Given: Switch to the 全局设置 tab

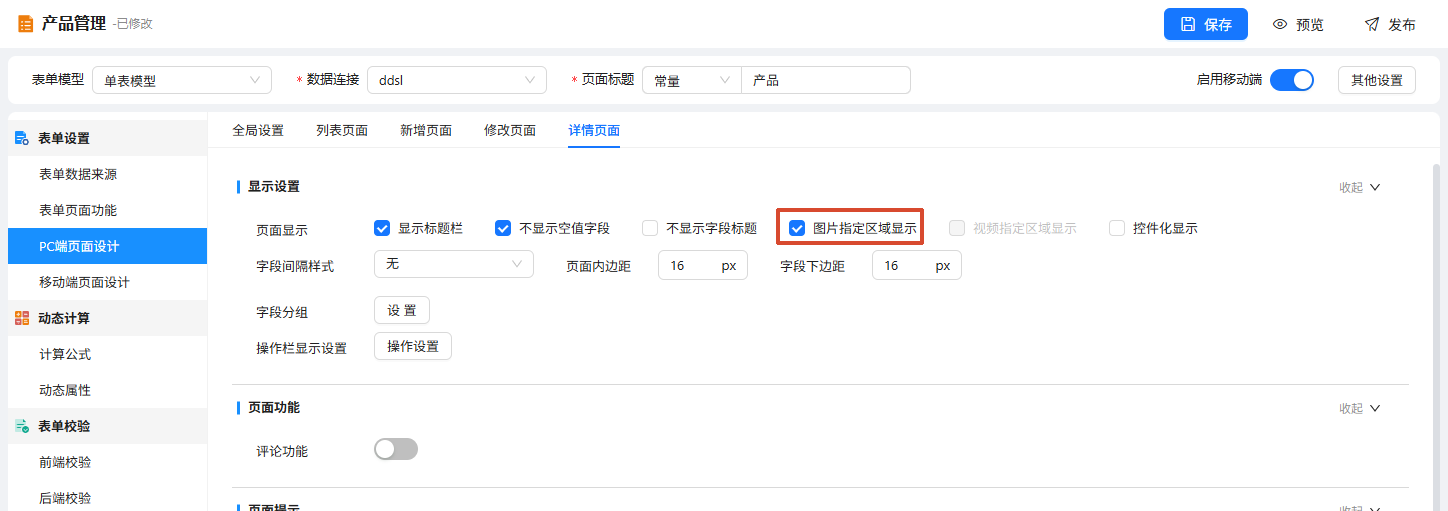Looking at the screenshot, I should pos(258,130).
